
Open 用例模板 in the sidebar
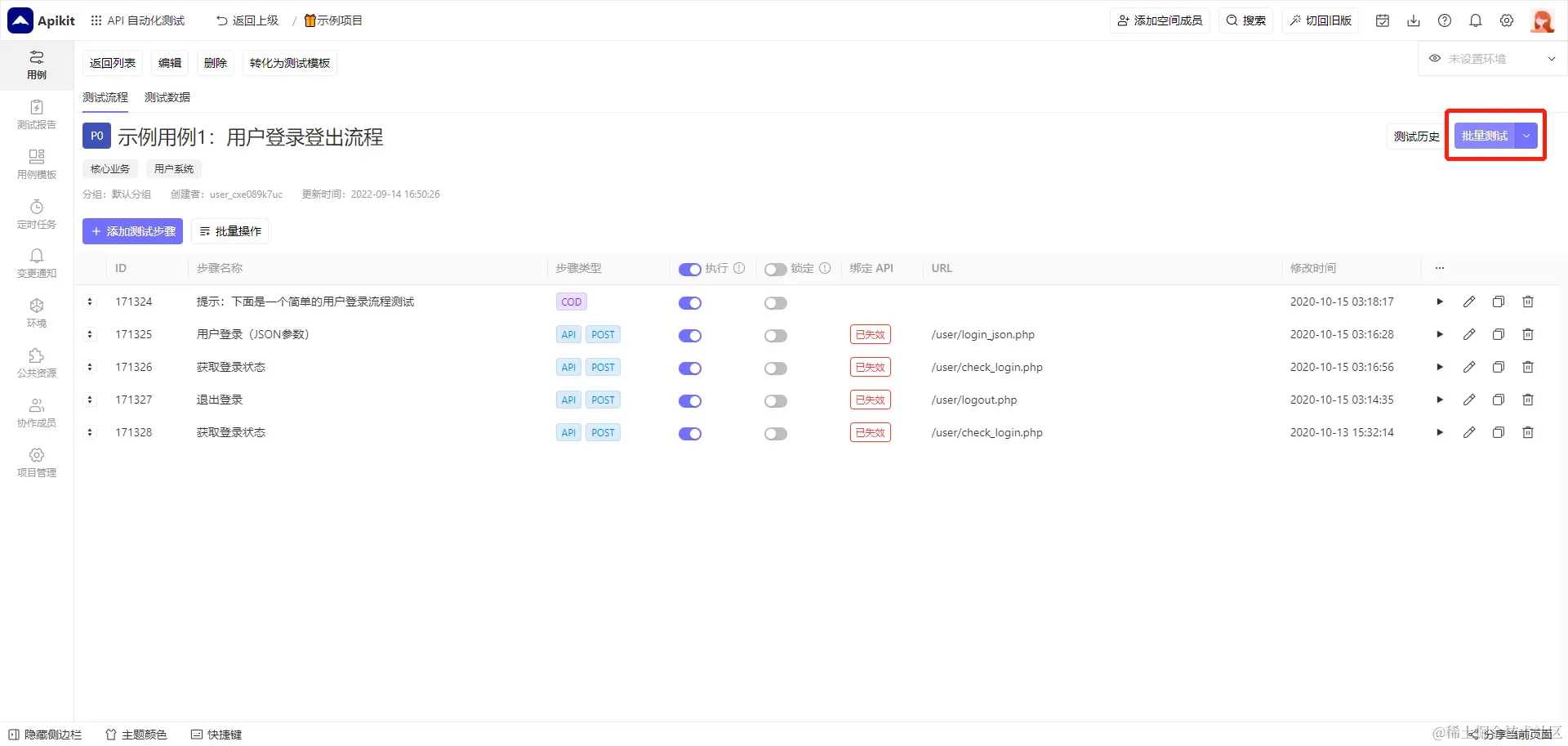click(37, 164)
